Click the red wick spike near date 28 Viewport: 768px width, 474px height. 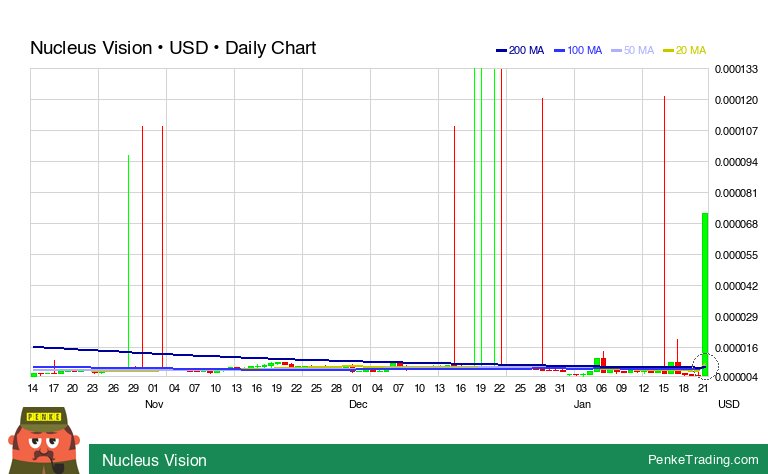[542, 233]
